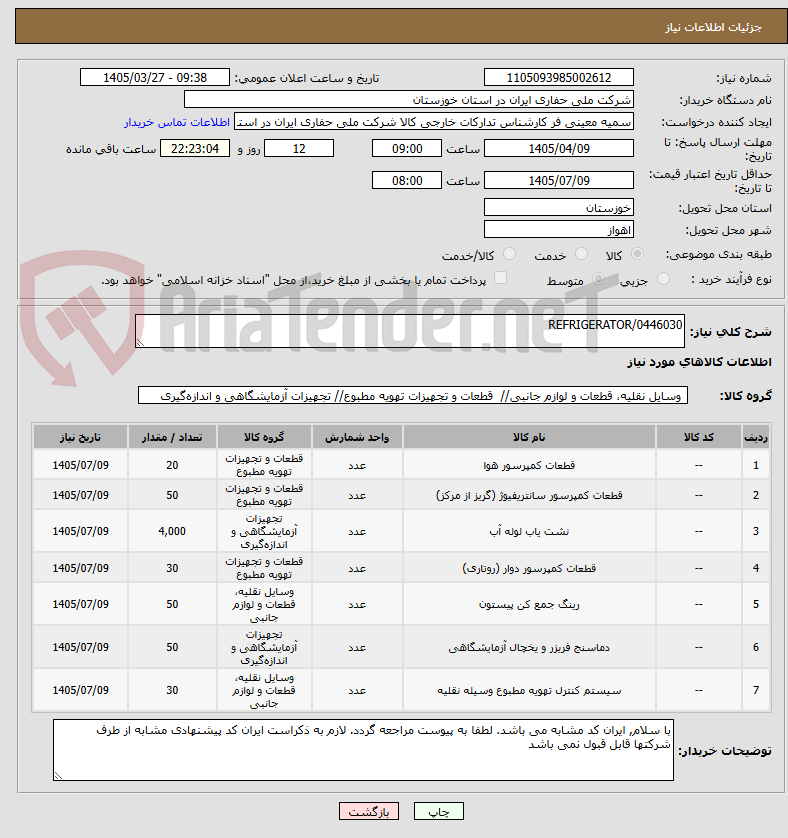This screenshot has width=788, height=838.
Task: Select the خدمت radio button
Action: [x=581, y=254]
